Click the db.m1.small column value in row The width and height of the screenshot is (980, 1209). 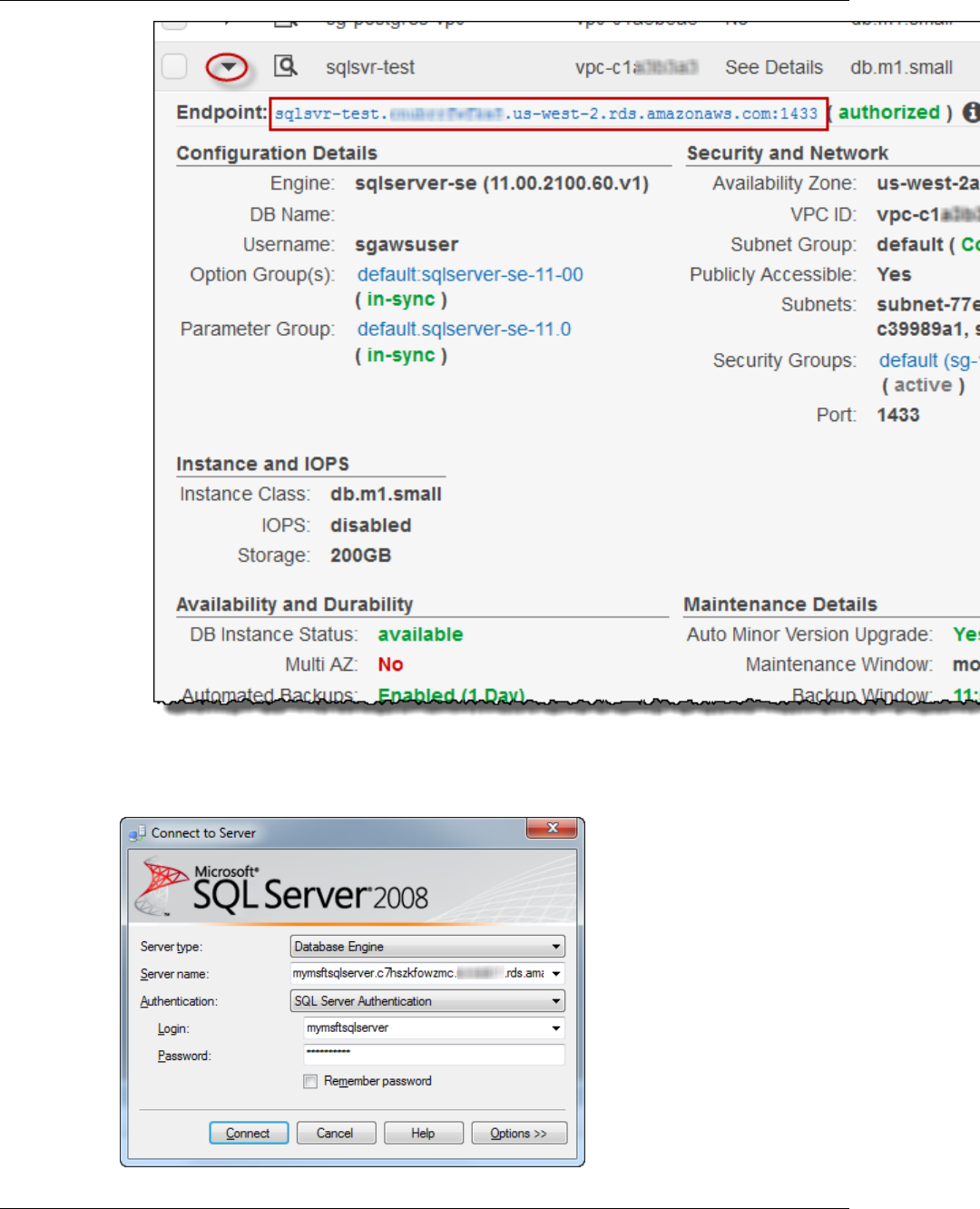[901, 67]
